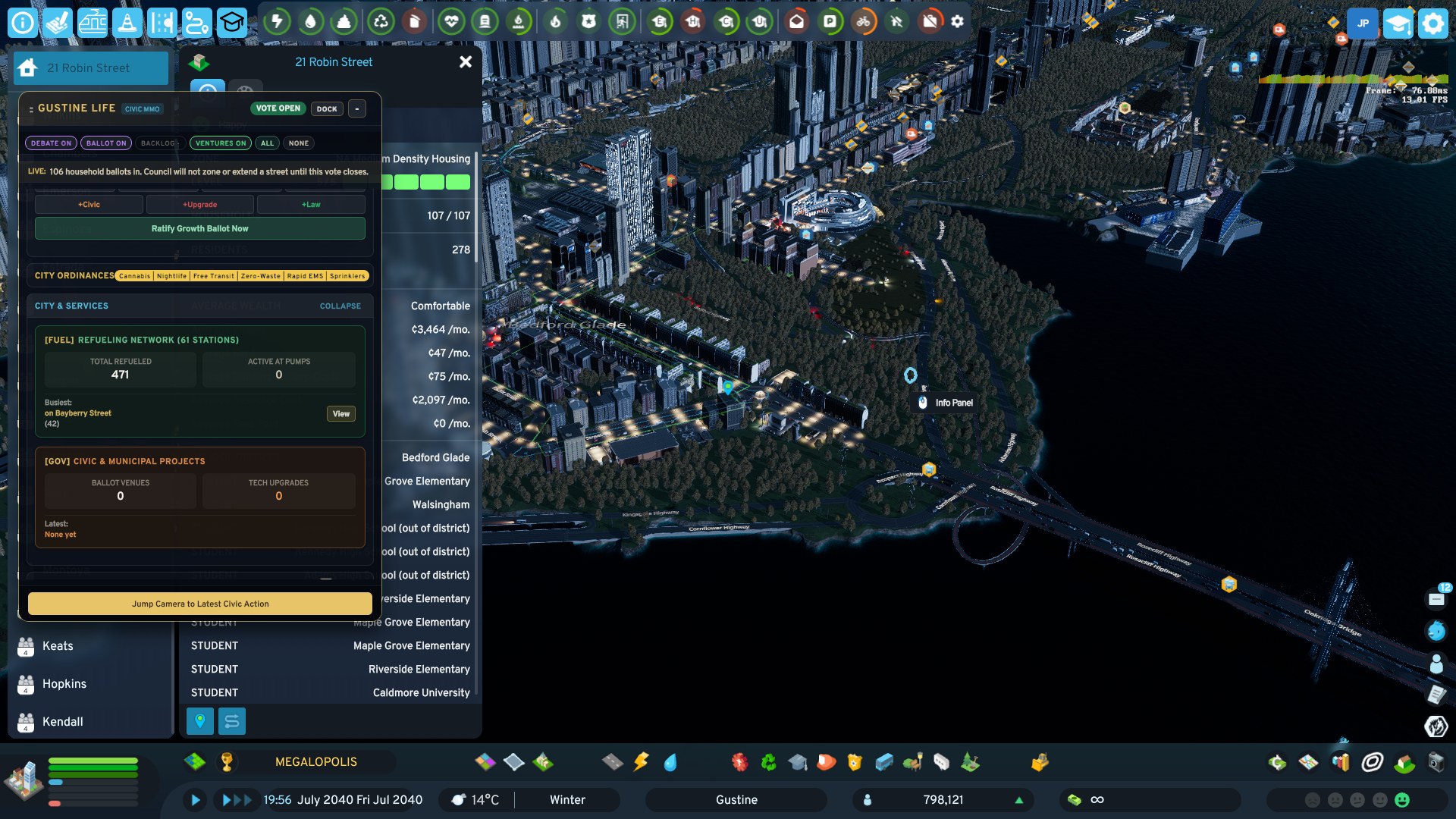Click the play simulation button
Viewport: 1456px width, 819px height.
click(195, 799)
